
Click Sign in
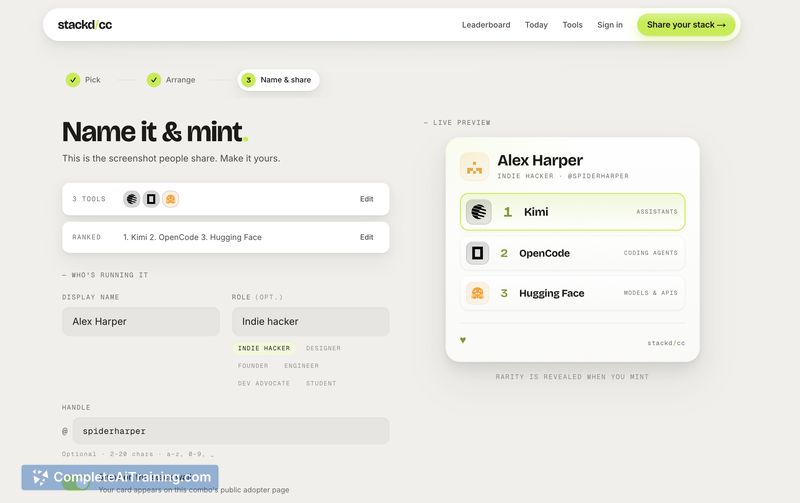pos(610,24)
